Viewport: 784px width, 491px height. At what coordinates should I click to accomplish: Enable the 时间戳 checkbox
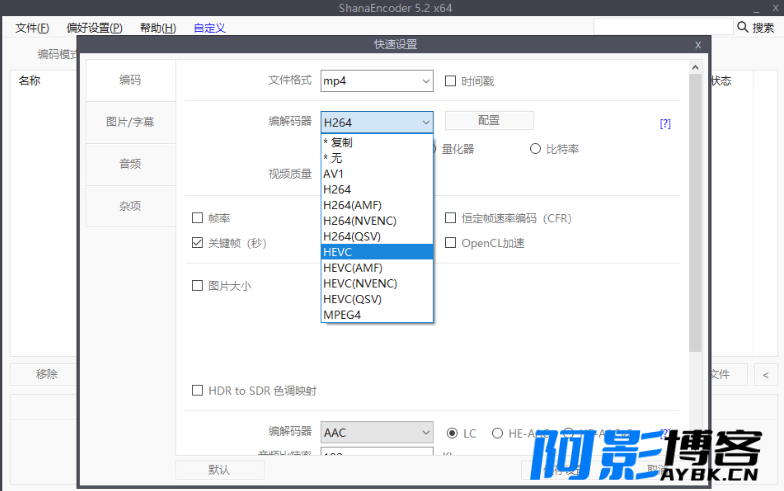450,81
